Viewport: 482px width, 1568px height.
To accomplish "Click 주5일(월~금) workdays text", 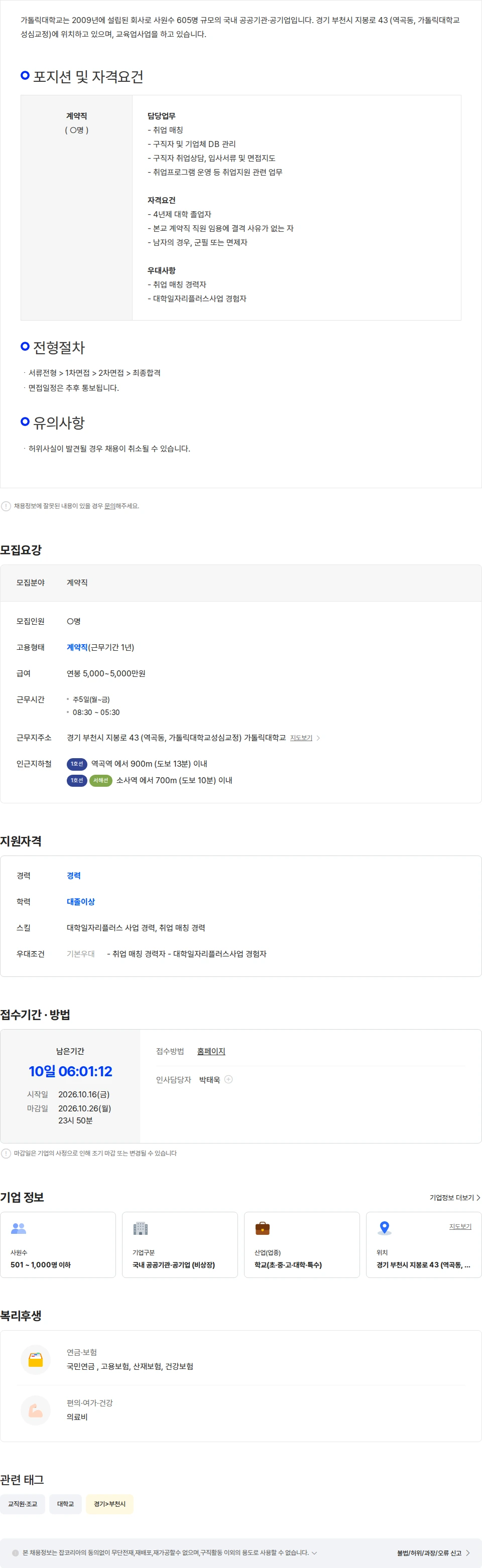I will pyautogui.click(x=91, y=699).
